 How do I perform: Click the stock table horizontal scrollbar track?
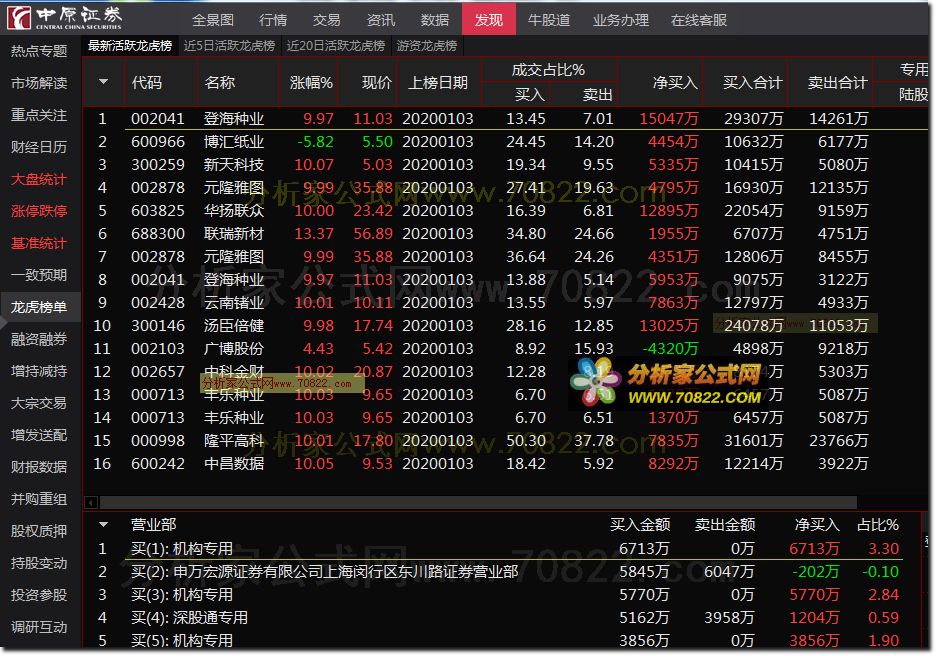pos(478,502)
